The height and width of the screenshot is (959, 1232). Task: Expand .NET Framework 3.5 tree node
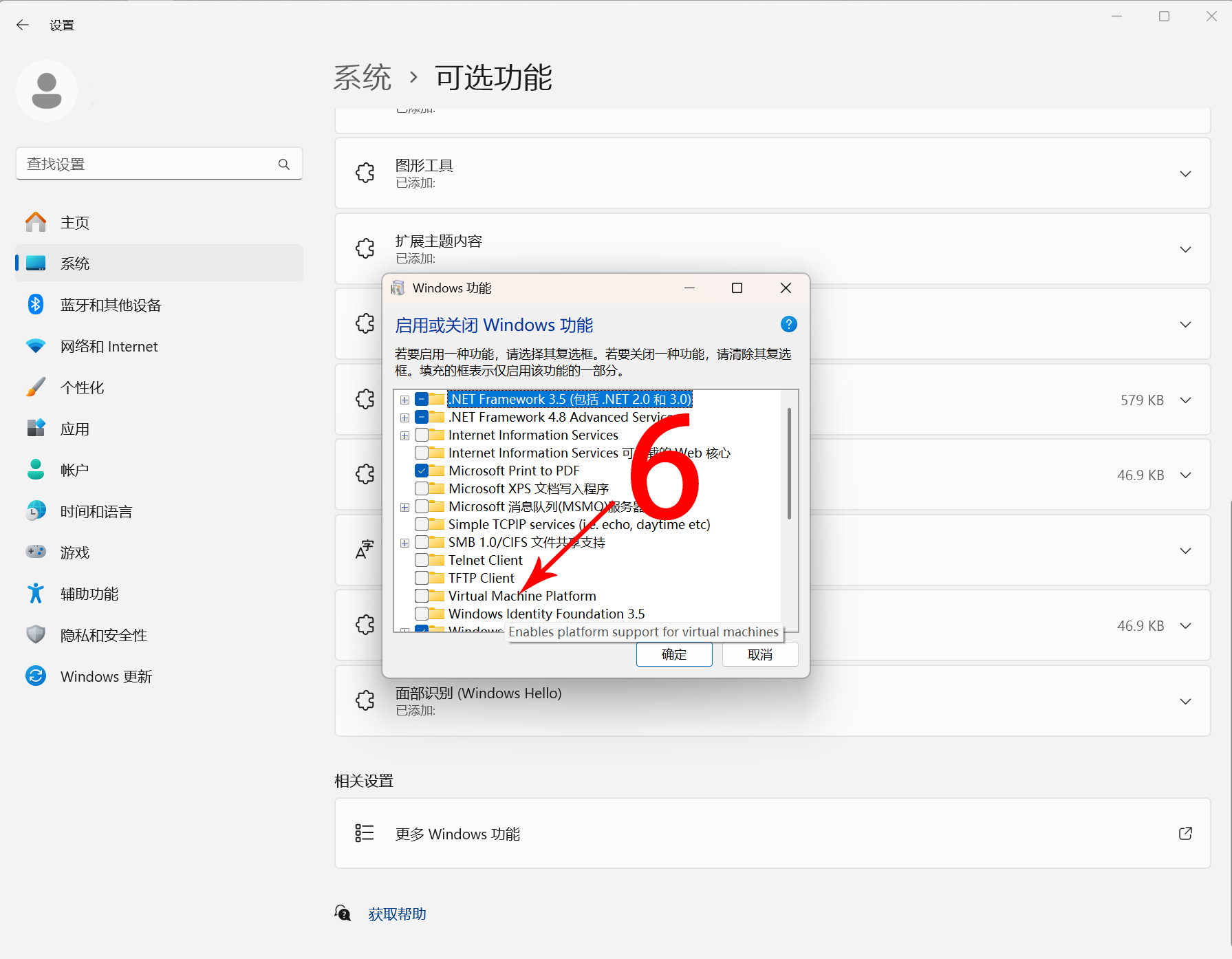click(404, 400)
